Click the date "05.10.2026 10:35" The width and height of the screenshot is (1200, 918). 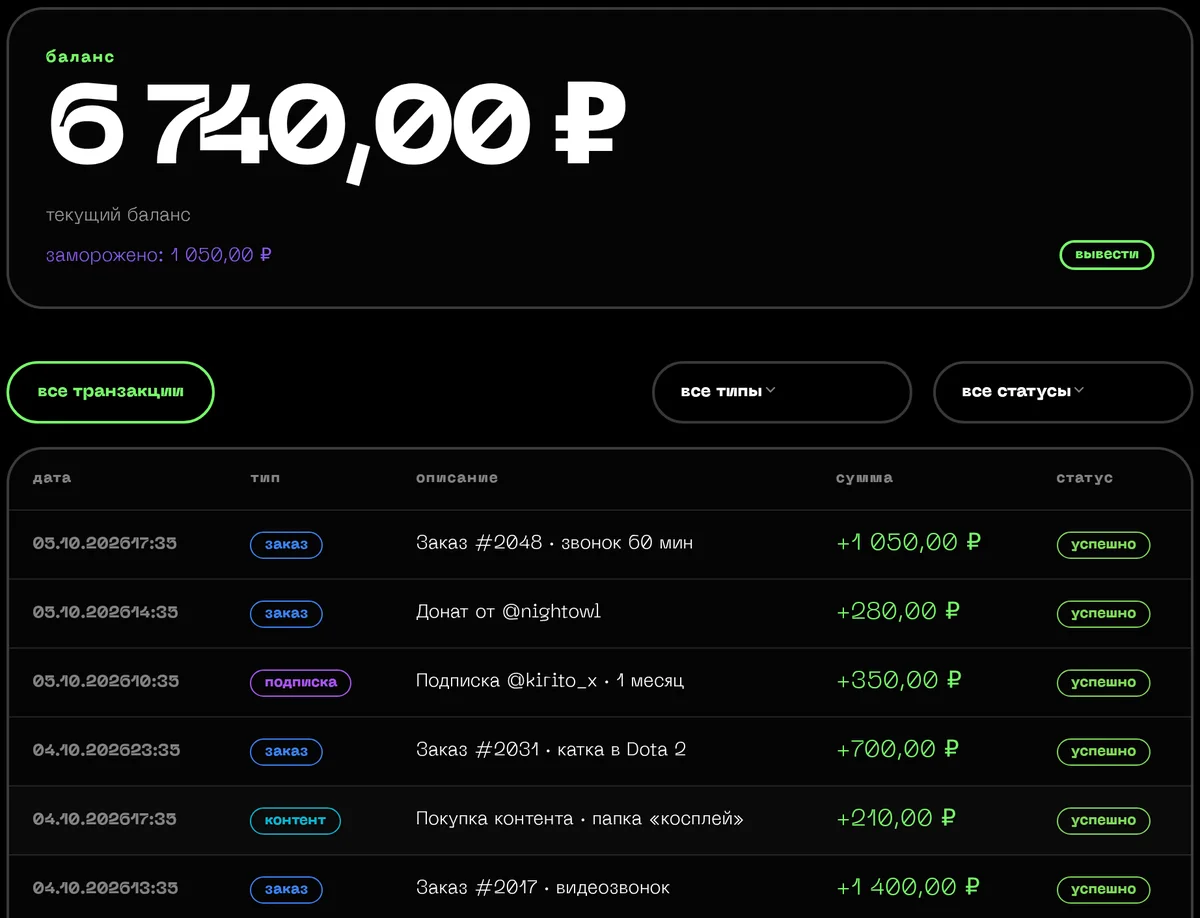point(106,682)
